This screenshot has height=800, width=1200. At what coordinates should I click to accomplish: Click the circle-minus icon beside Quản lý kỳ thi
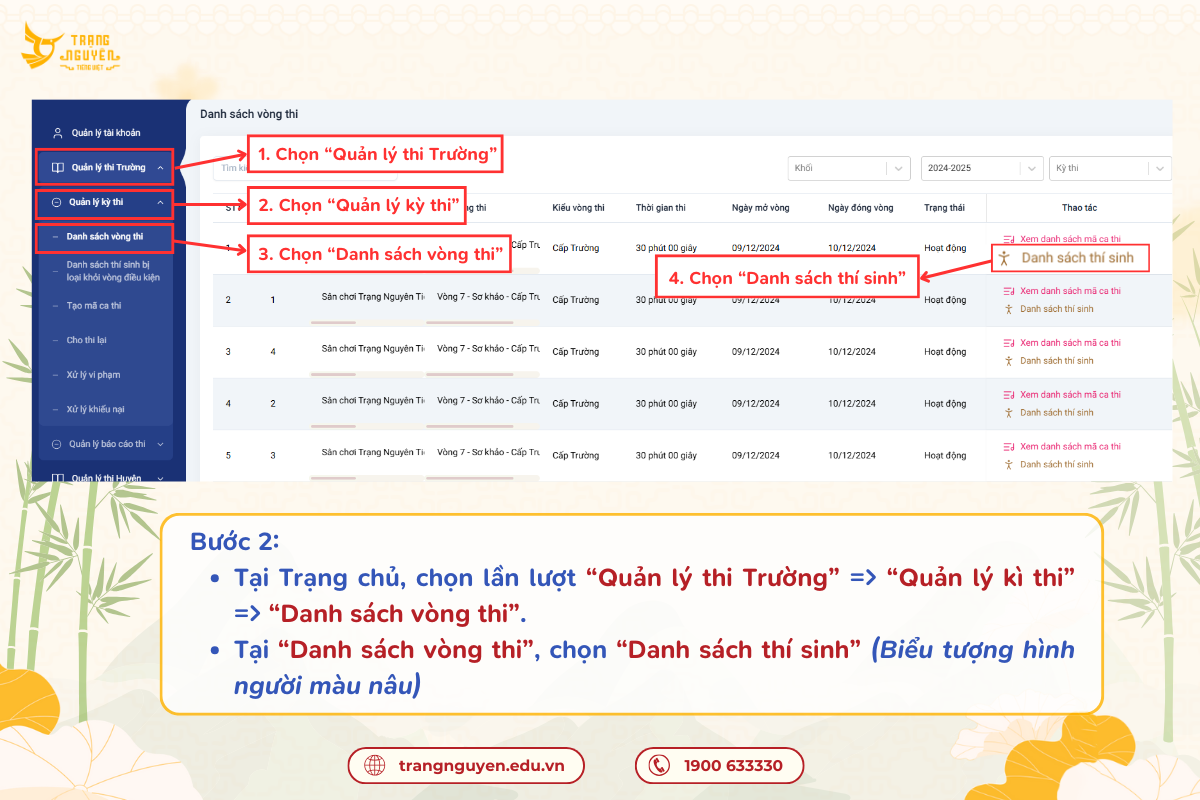pyautogui.click(x=57, y=202)
